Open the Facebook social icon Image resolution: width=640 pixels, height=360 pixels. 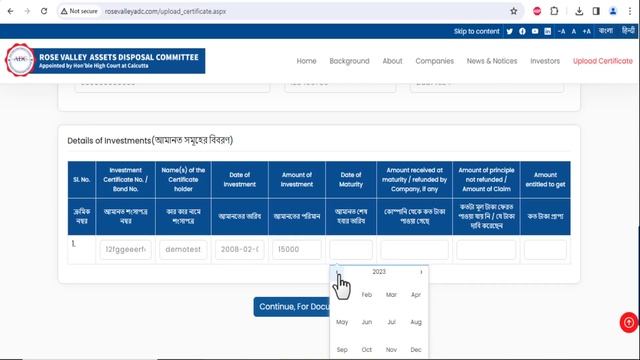(522, 31)
